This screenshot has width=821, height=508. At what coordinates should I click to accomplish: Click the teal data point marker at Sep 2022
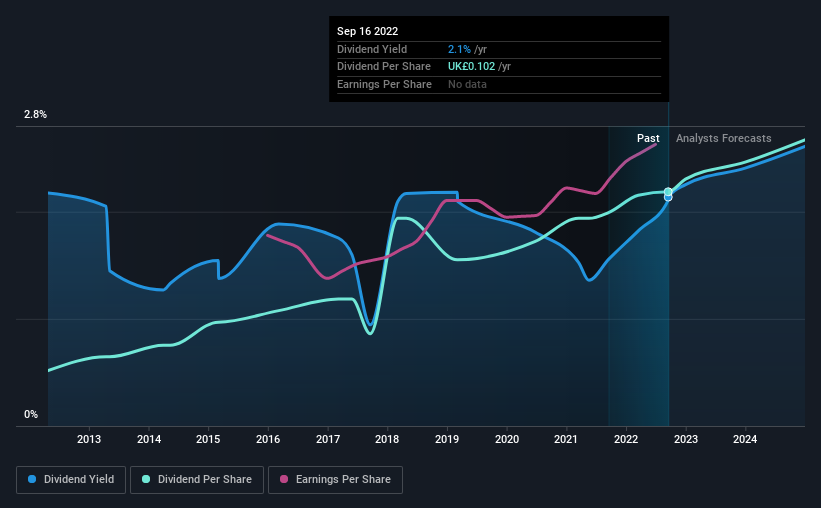point(668,192)
